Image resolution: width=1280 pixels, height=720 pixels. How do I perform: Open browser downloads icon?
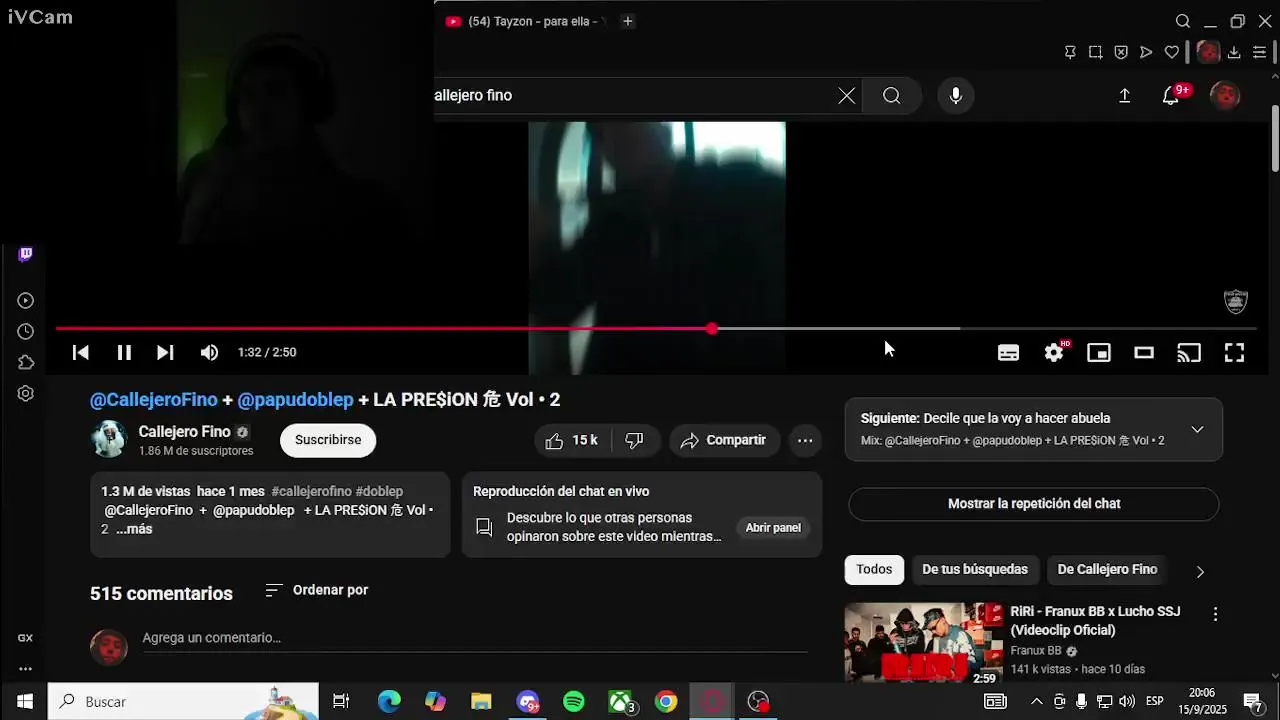tap(1234, 52)
